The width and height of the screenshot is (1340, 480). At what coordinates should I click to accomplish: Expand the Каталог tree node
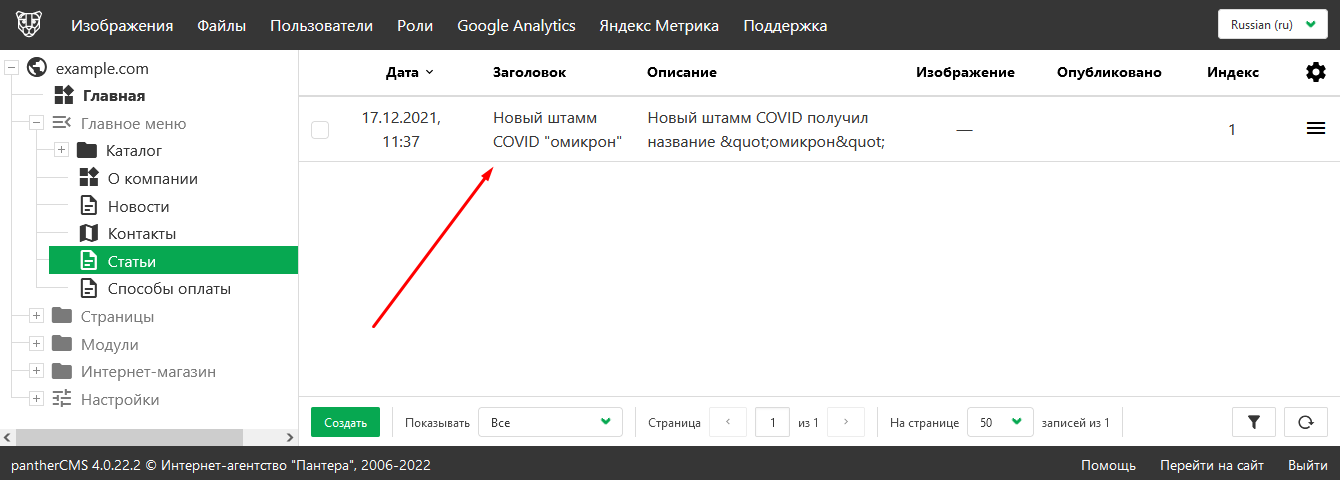61,151
